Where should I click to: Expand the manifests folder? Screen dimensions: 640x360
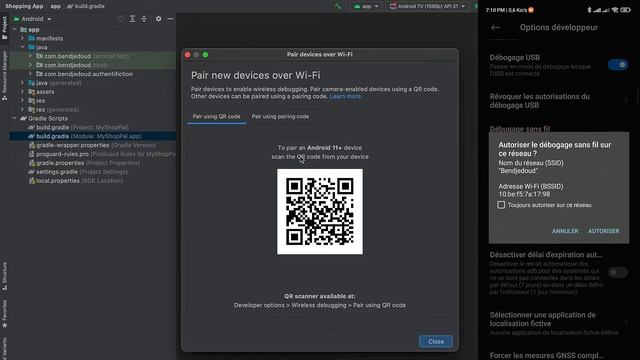(22, 38)
